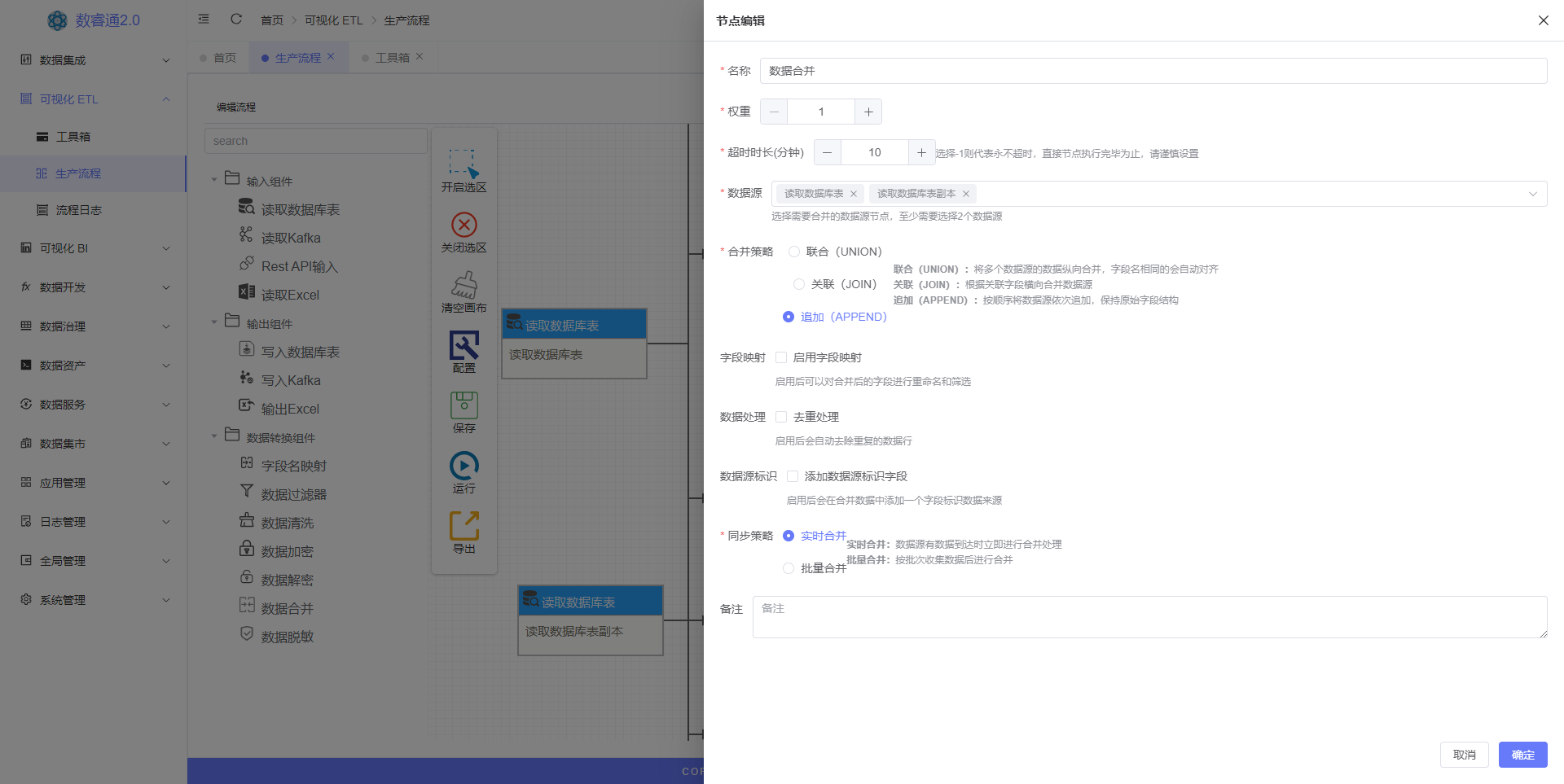
Task: Click the 导出 export icon
Action: (x=463, y=526)
